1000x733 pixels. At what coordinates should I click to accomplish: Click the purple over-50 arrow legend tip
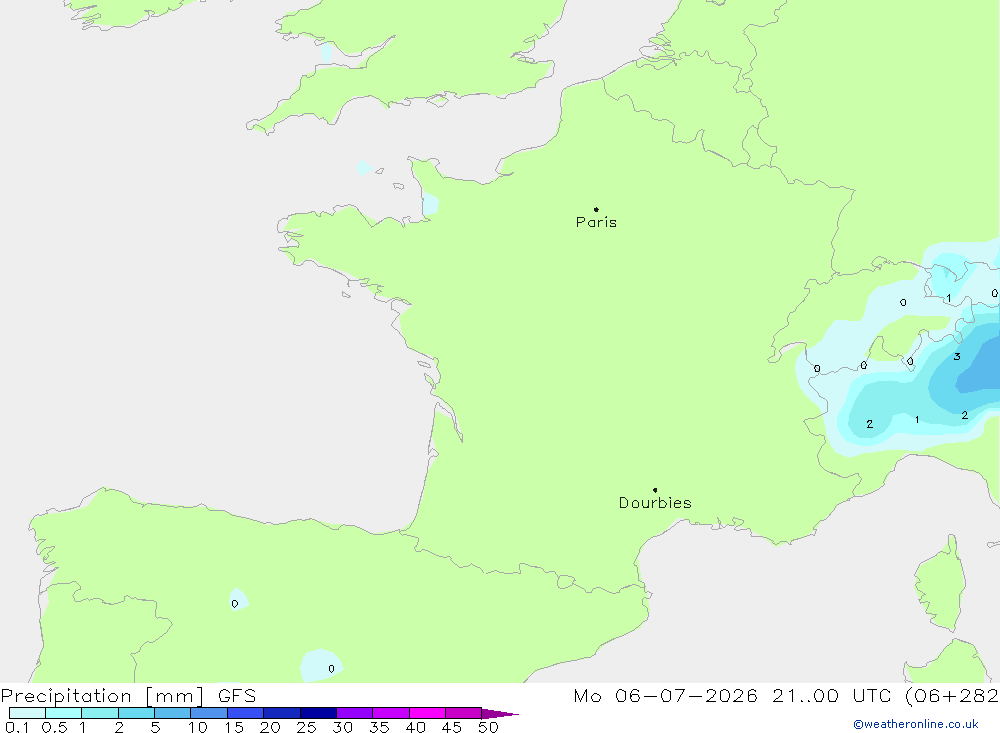[500, 714]
